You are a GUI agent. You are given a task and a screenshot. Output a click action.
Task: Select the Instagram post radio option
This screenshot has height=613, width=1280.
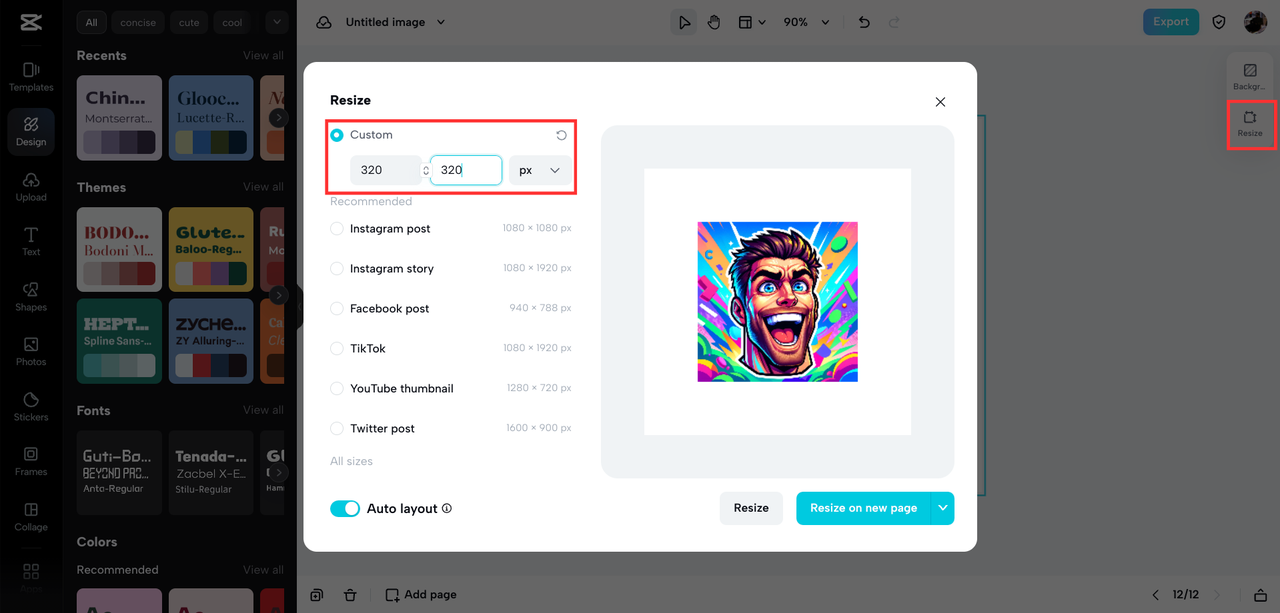[x=337, y=228]
